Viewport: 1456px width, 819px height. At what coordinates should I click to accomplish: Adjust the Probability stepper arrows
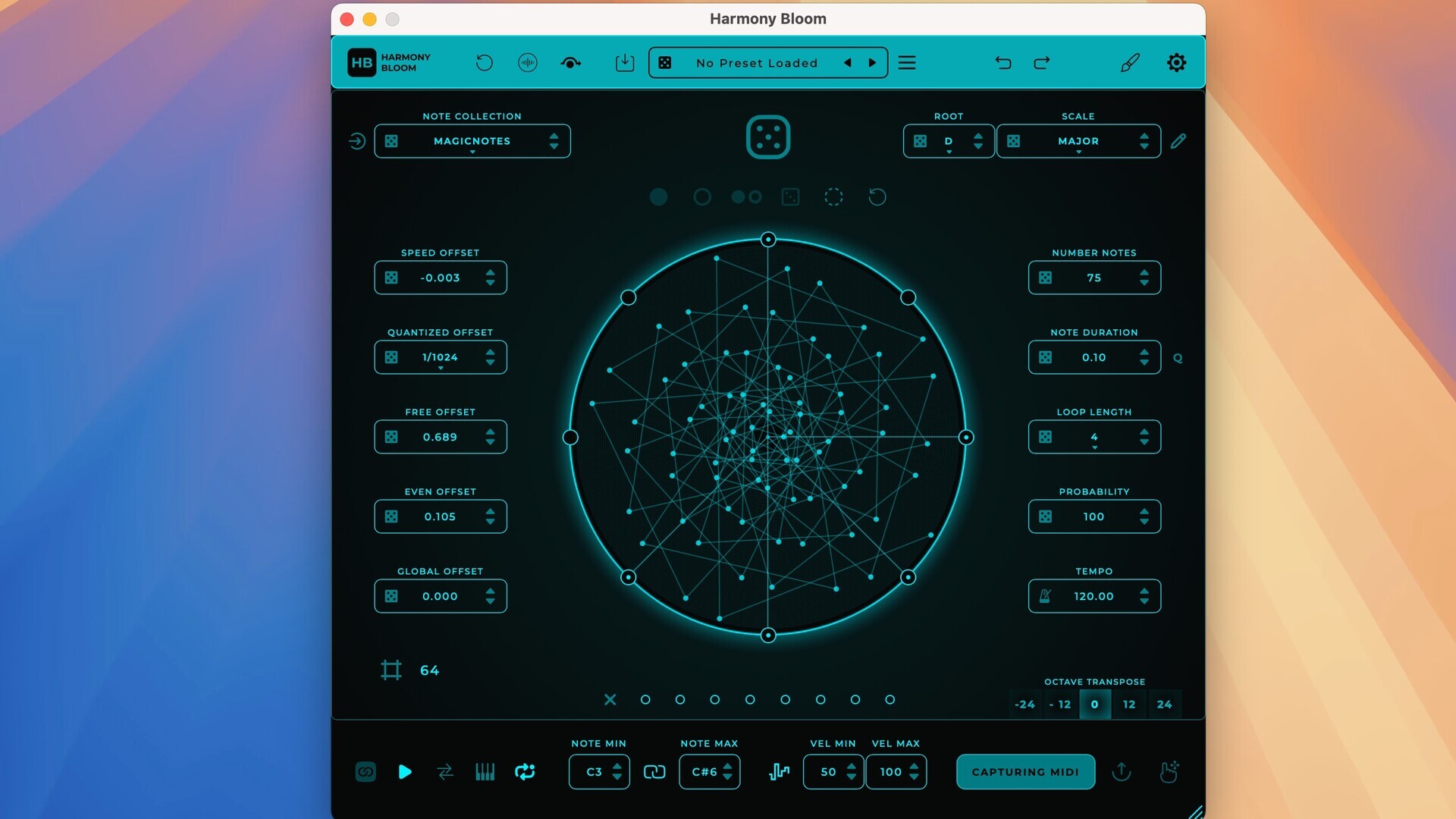[1144, 516]
